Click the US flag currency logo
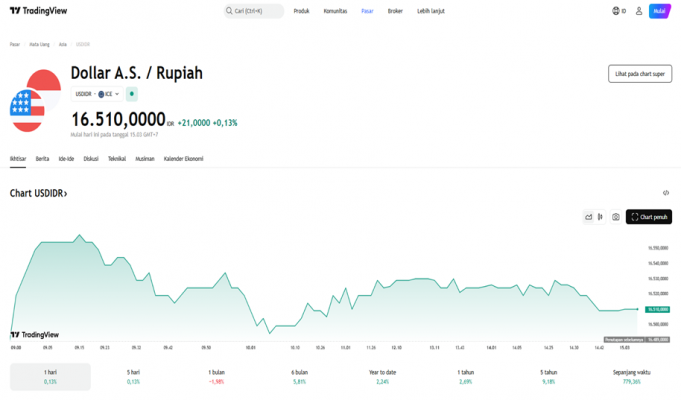 point(34,102)
